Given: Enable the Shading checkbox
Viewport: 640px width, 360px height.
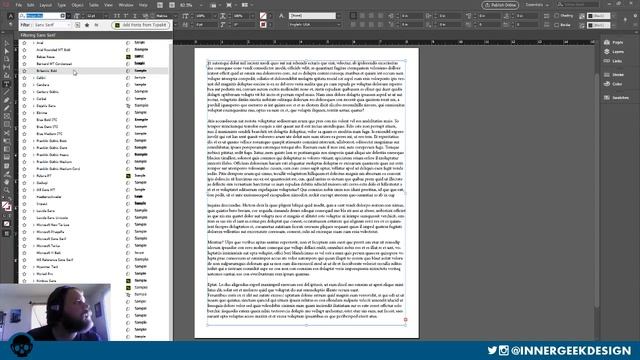Looking at the screenshot, I should pos(556,16).
